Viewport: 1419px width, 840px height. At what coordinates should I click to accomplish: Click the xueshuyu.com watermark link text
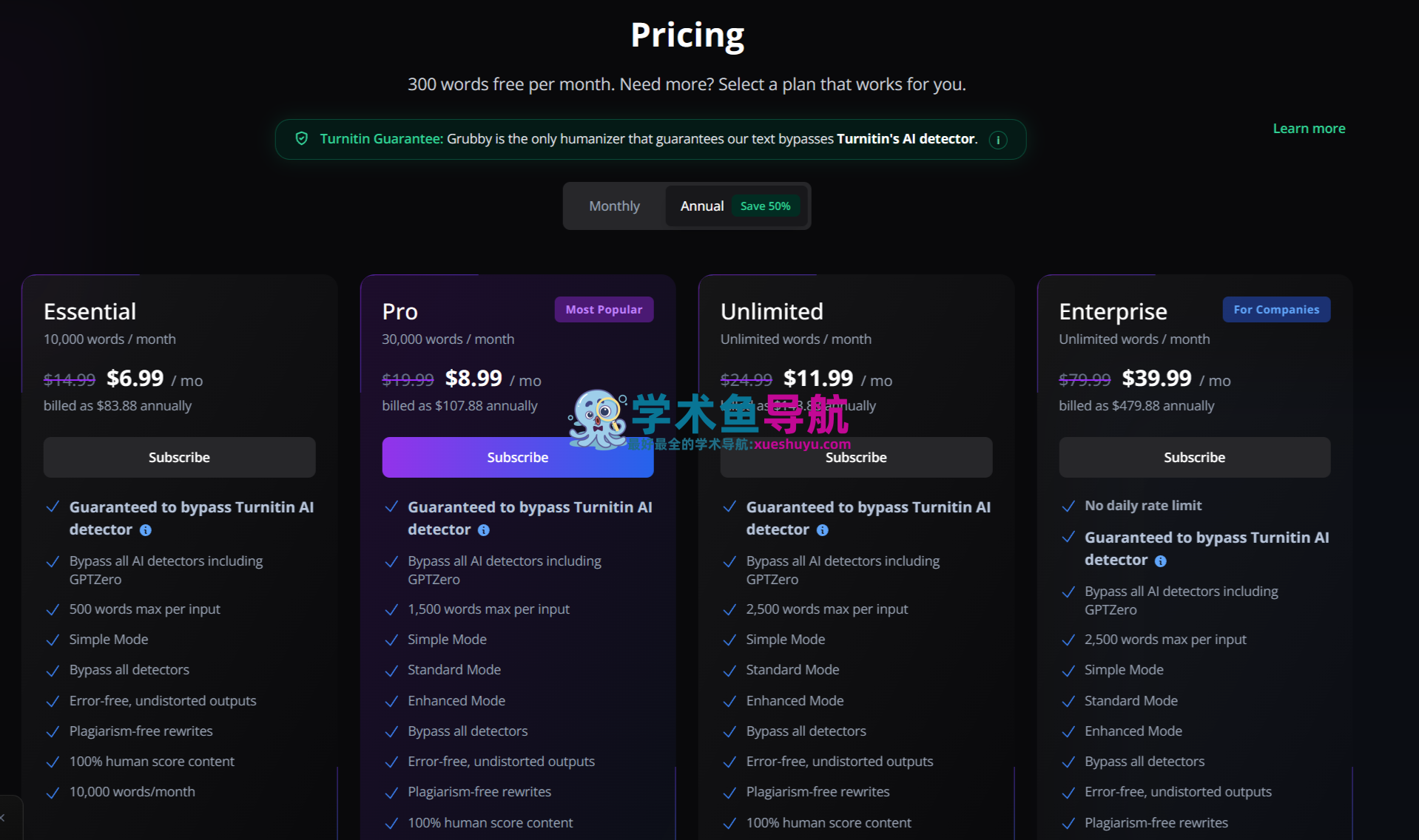tap(802, 444)
